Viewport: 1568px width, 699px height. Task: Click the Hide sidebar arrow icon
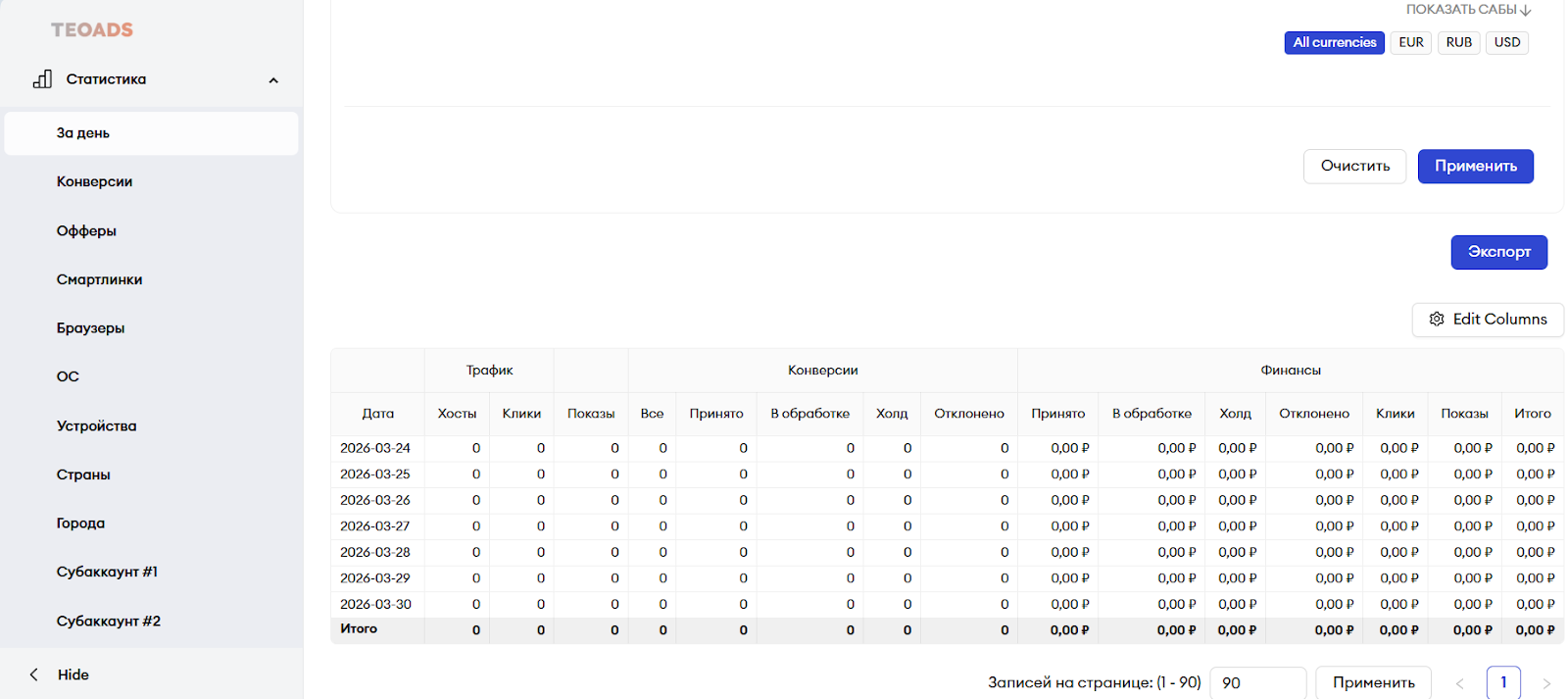pyautogui.click(x=34, y=674)
